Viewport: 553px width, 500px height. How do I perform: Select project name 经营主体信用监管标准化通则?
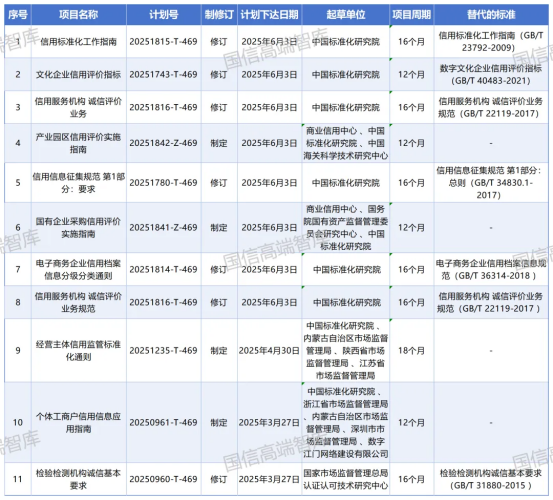click(78, 351)
